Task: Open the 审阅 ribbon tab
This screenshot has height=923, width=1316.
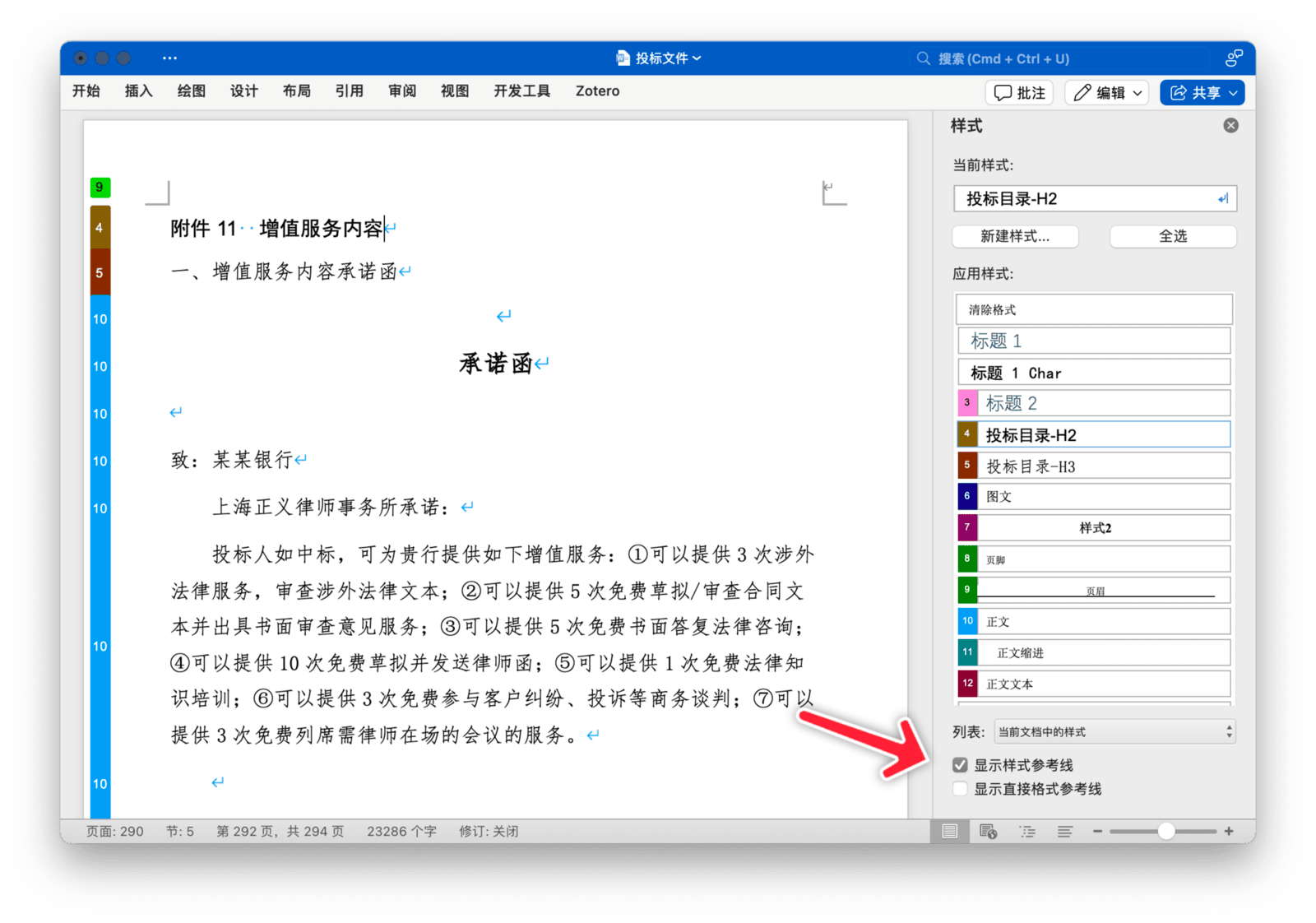Action: point(402,91)
